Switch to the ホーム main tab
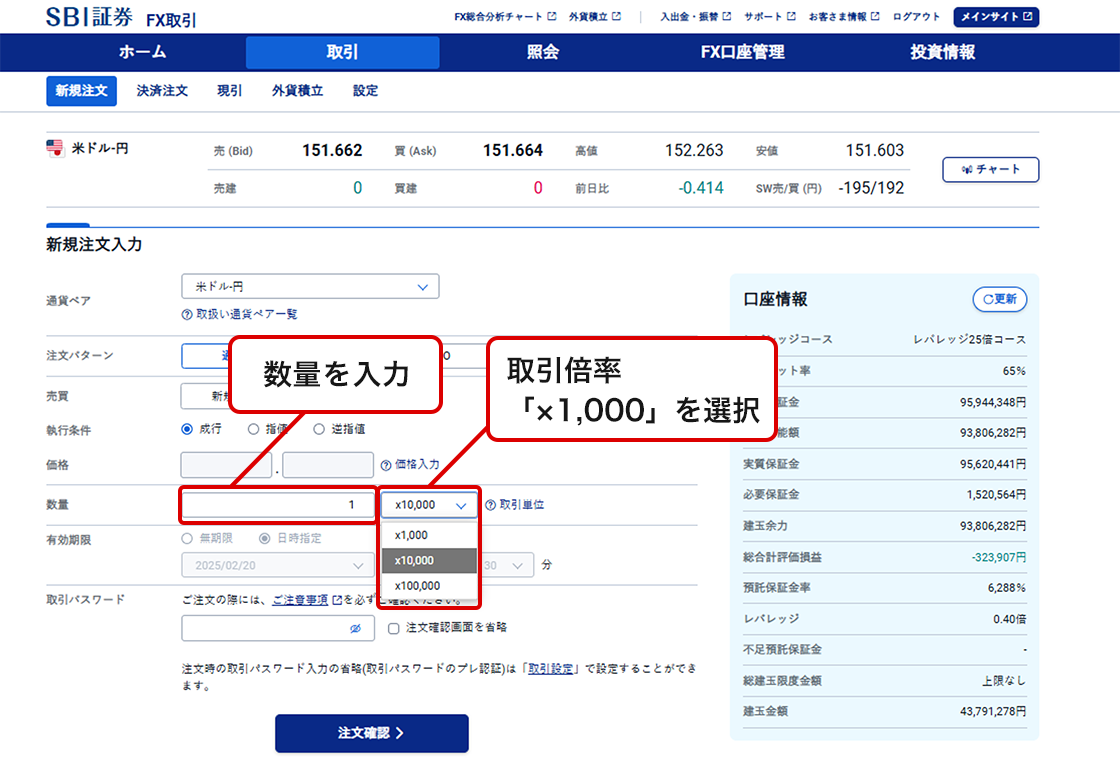Screen dimensions: 1120x773 pyautogui.click(x=143, y=52)
